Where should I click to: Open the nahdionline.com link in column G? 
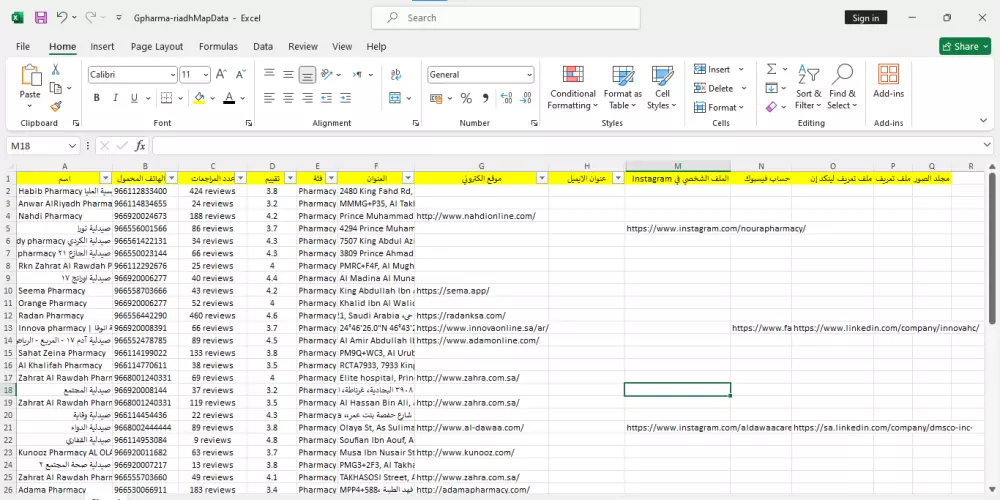click(x=476, y=215)
